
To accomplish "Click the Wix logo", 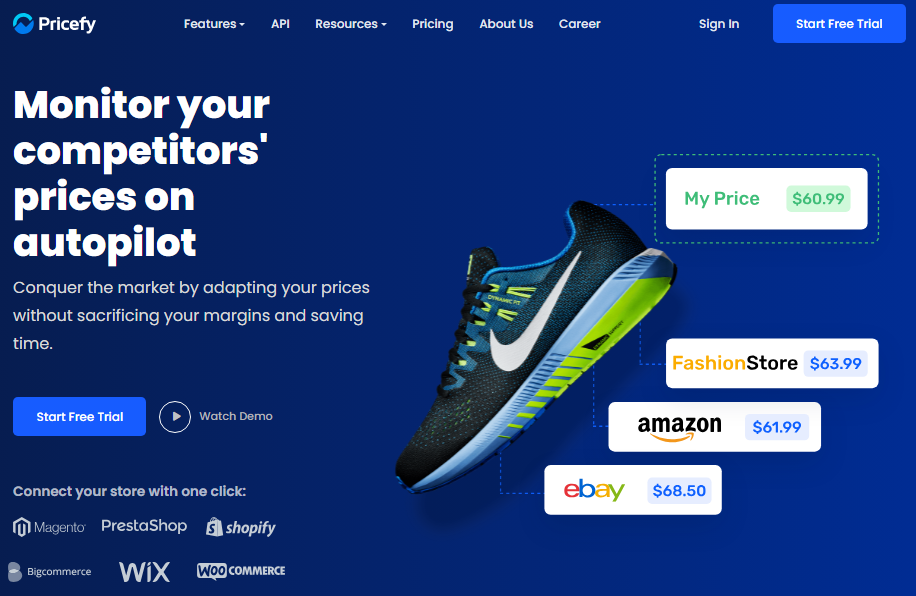I will click(x=144, y=571).
